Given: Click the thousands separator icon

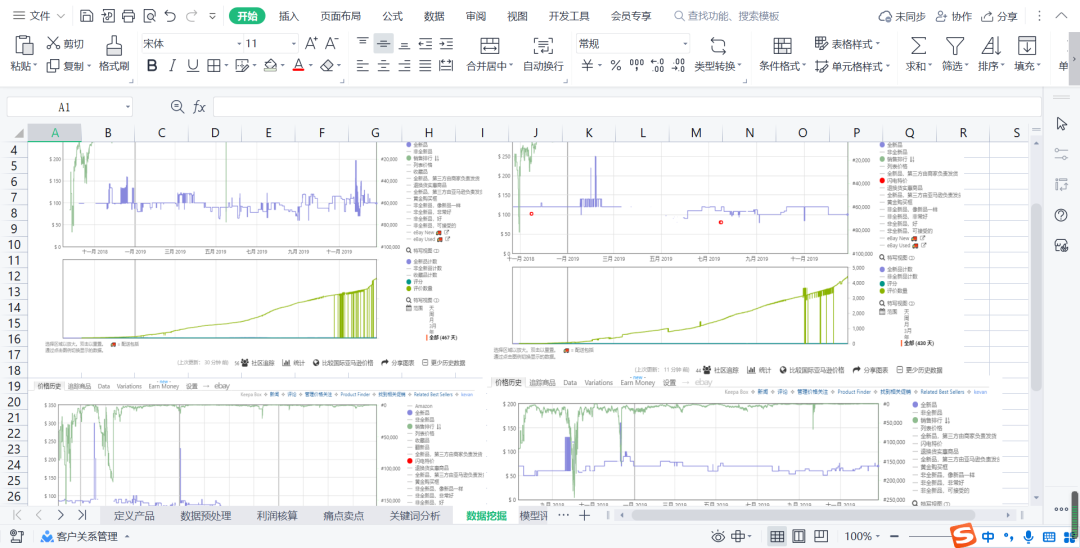Looking at the screenshot, I should (x=636, y=66).
